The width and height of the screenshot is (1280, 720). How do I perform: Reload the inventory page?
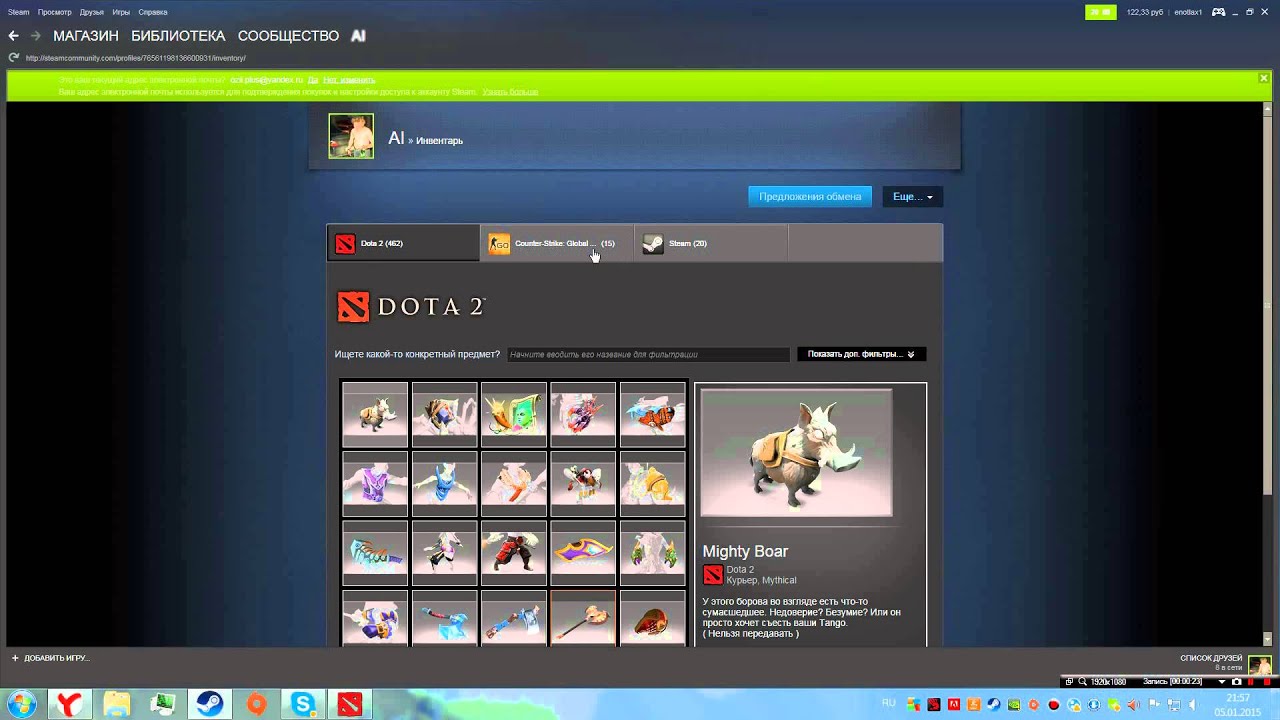[x=13, y=58]
